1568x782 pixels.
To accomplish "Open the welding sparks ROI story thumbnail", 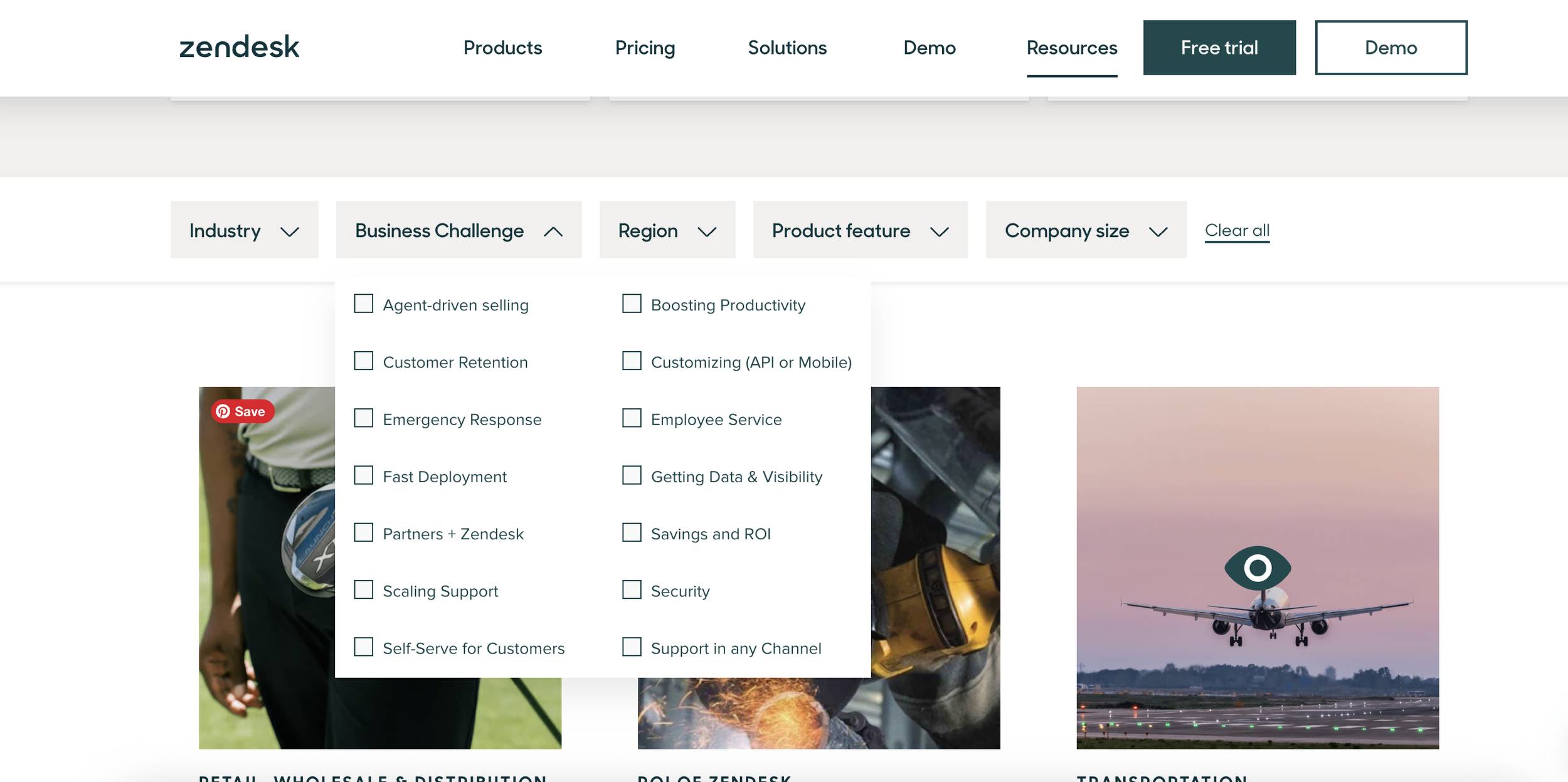I will pos(936,568).
